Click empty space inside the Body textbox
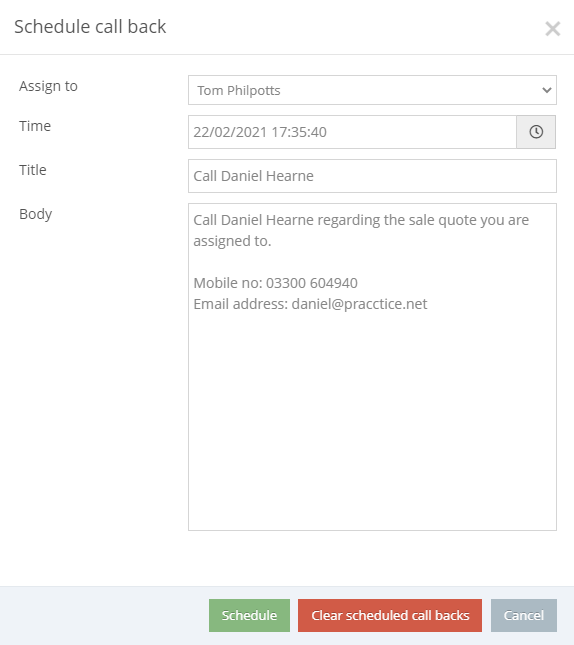The width and height of the screenshot is (574, 645). 372,420
